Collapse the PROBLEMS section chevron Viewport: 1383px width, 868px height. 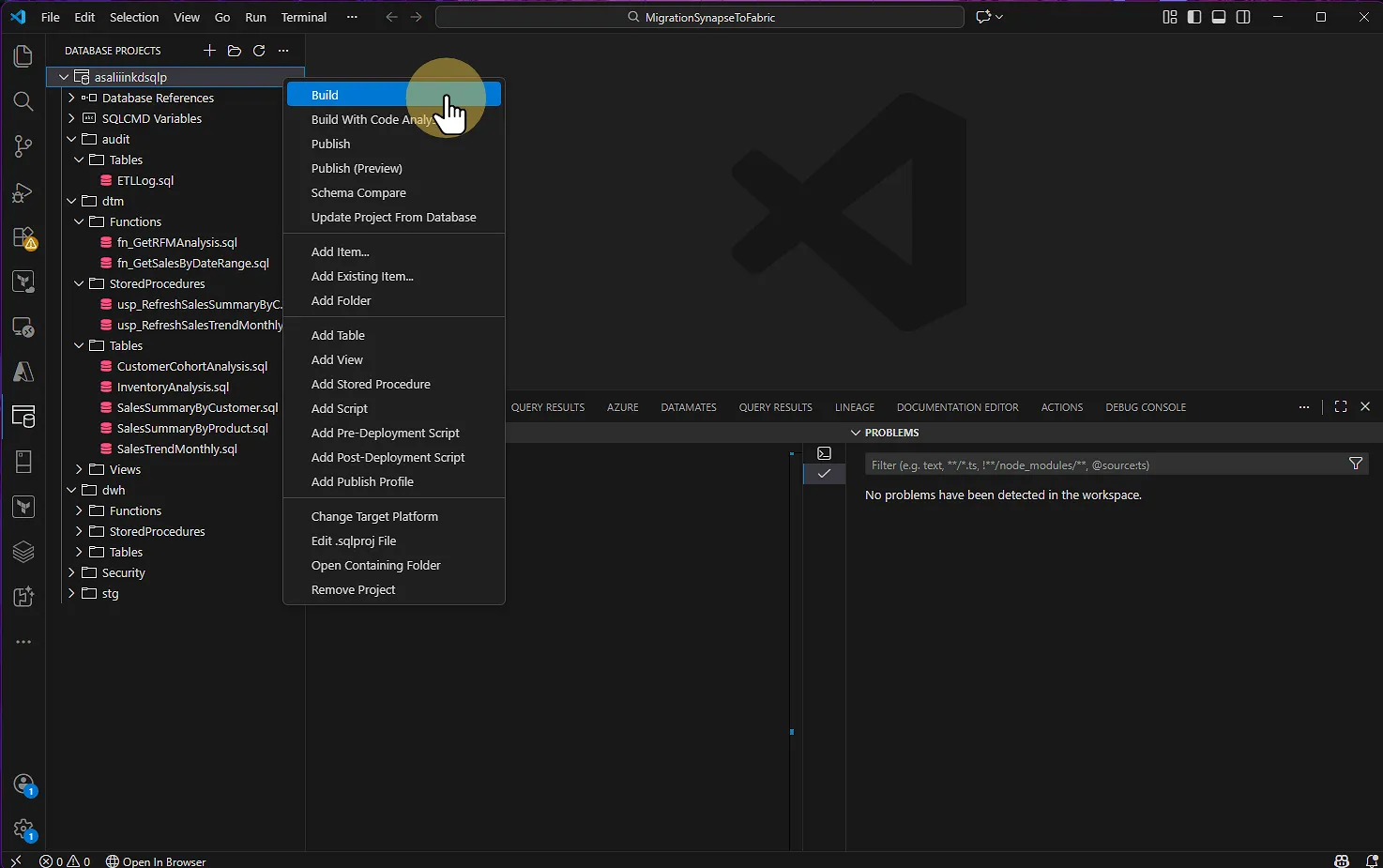[x=855, y=433]
